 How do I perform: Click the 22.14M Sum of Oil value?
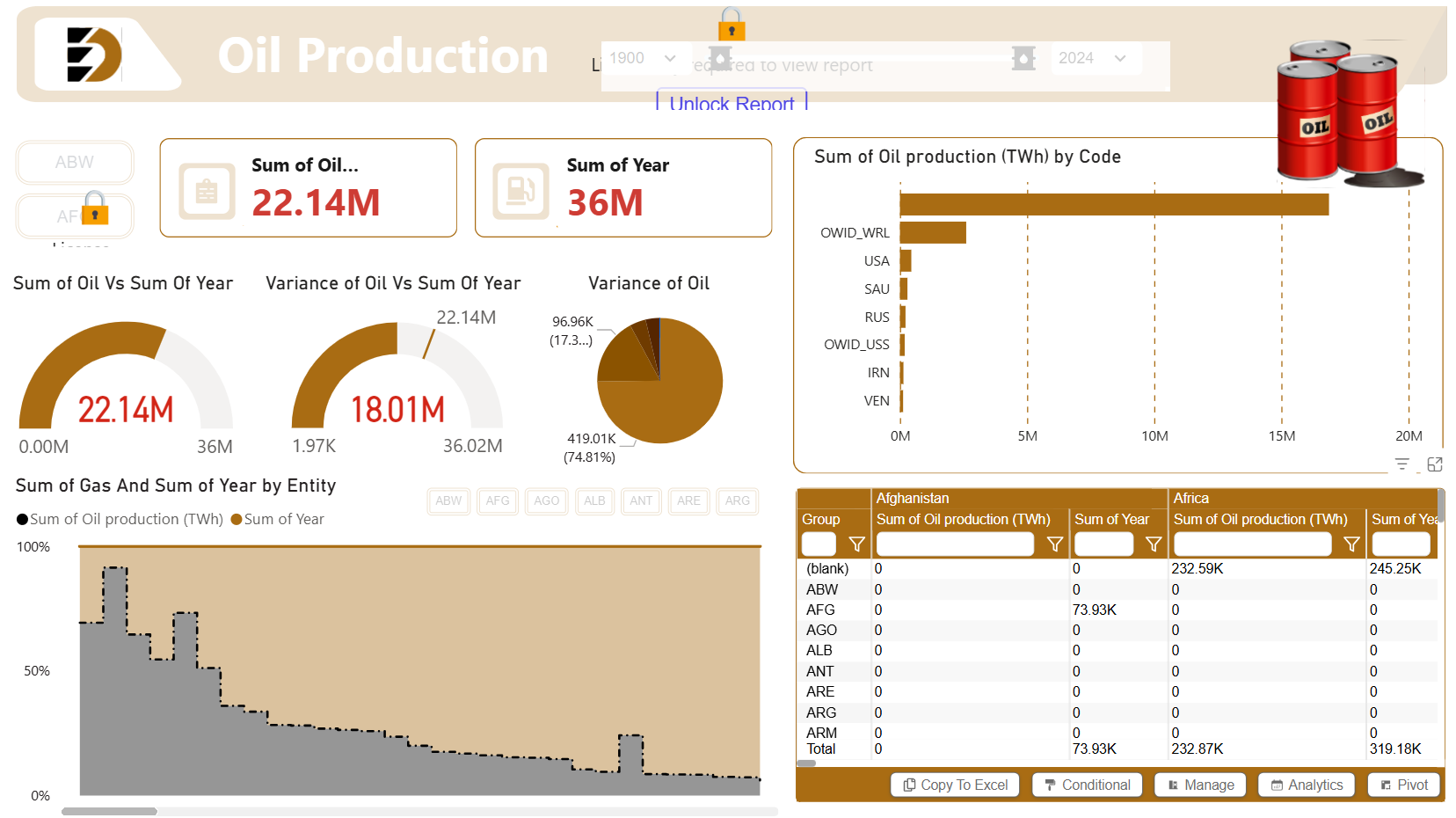pyautogui.click(x=316, y=203)
